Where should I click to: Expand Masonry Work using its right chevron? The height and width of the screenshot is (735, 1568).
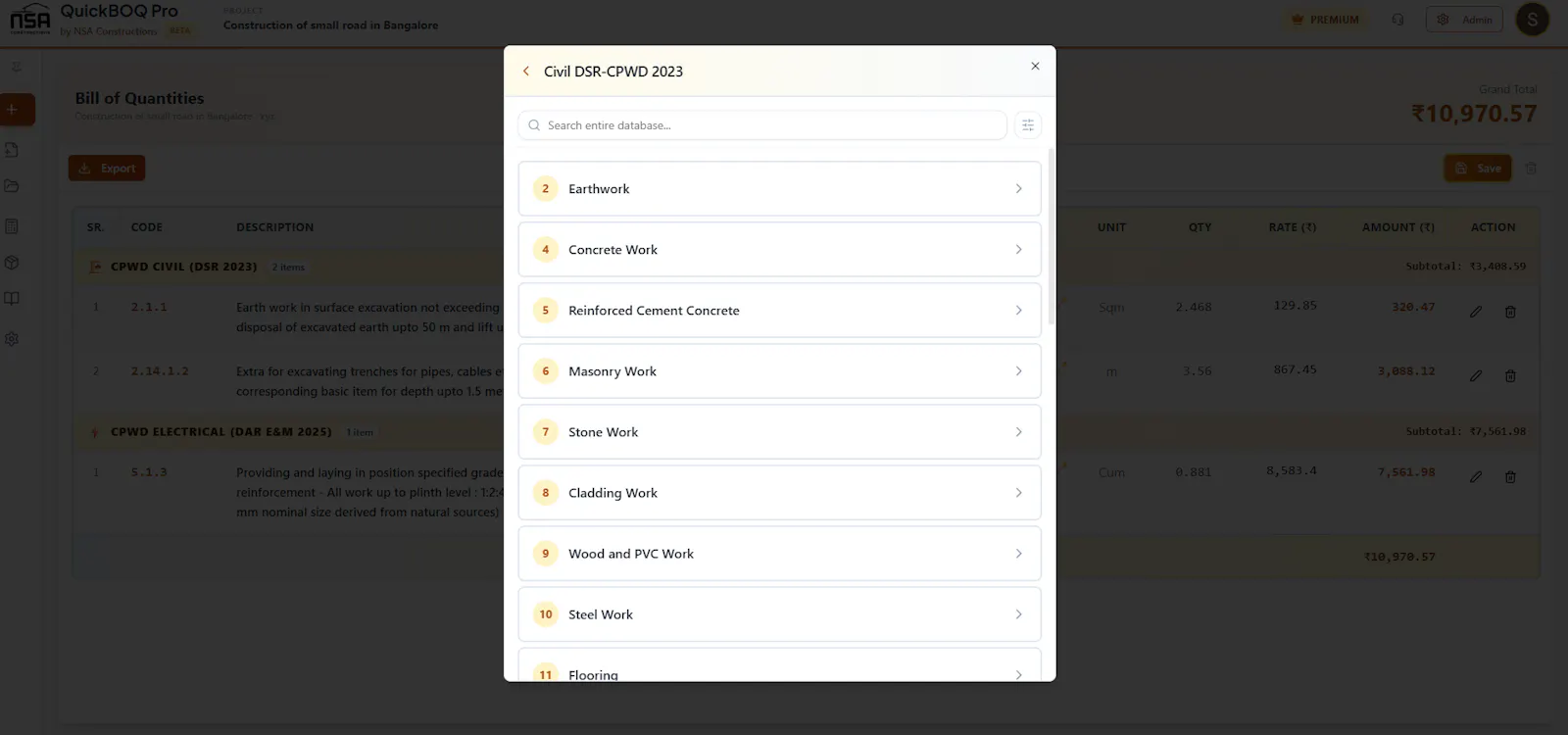coord(1018,370)
